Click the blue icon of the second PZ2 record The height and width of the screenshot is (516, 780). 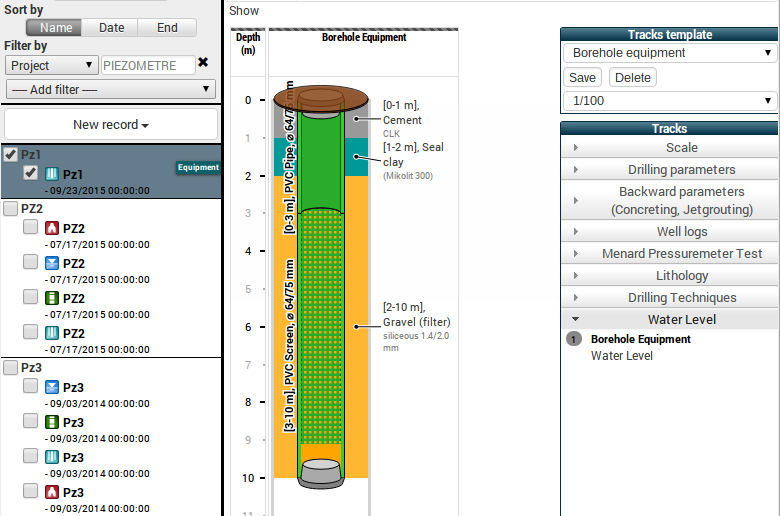click(x=53, y=264)
